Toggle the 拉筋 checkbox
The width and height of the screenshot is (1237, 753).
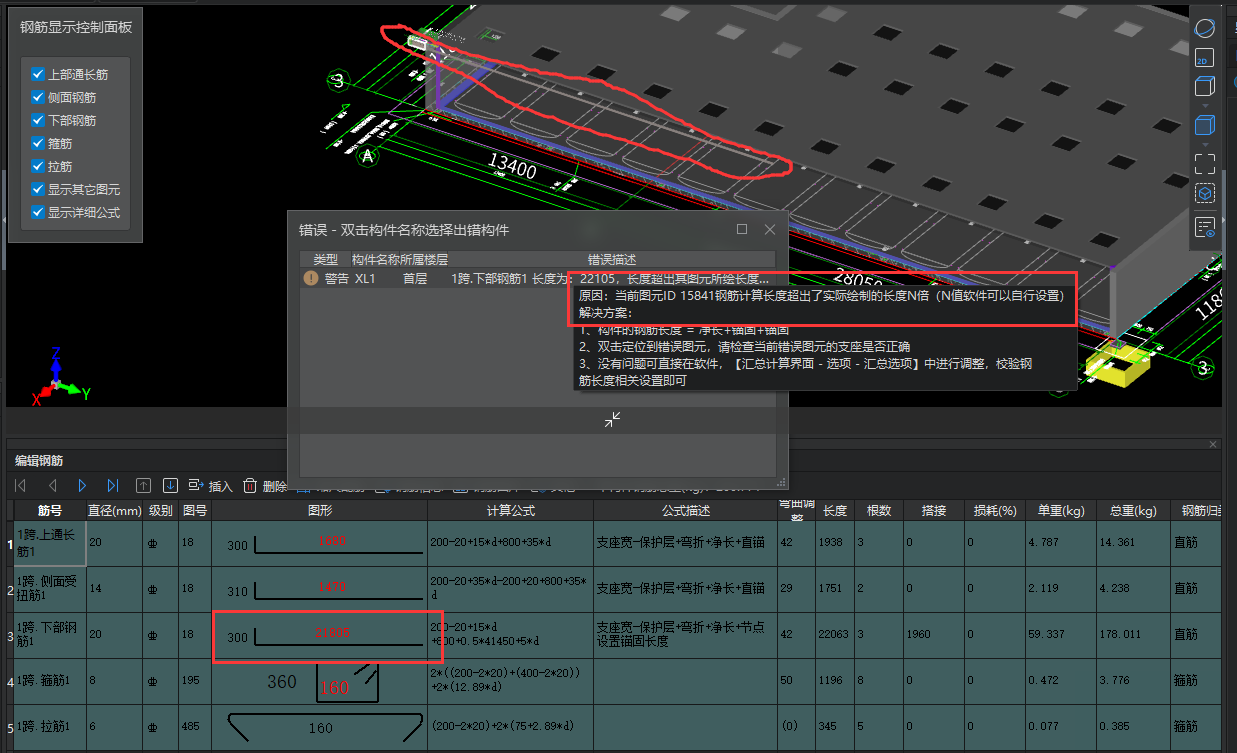(x=38, y=166)
